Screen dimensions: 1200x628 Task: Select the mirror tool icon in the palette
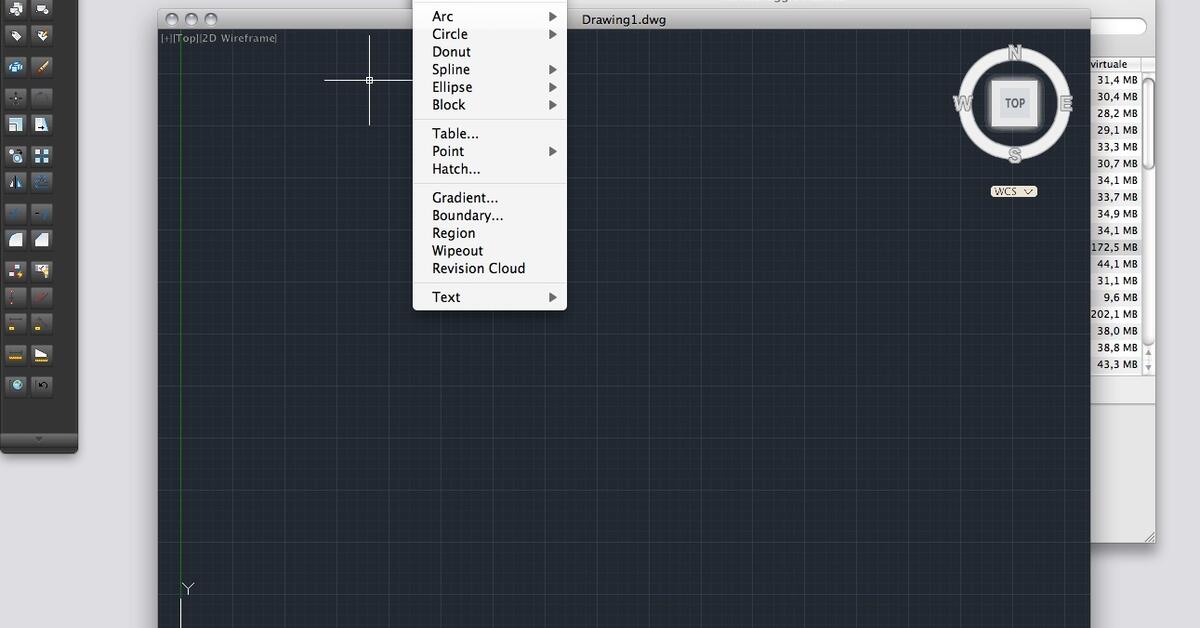15,182
